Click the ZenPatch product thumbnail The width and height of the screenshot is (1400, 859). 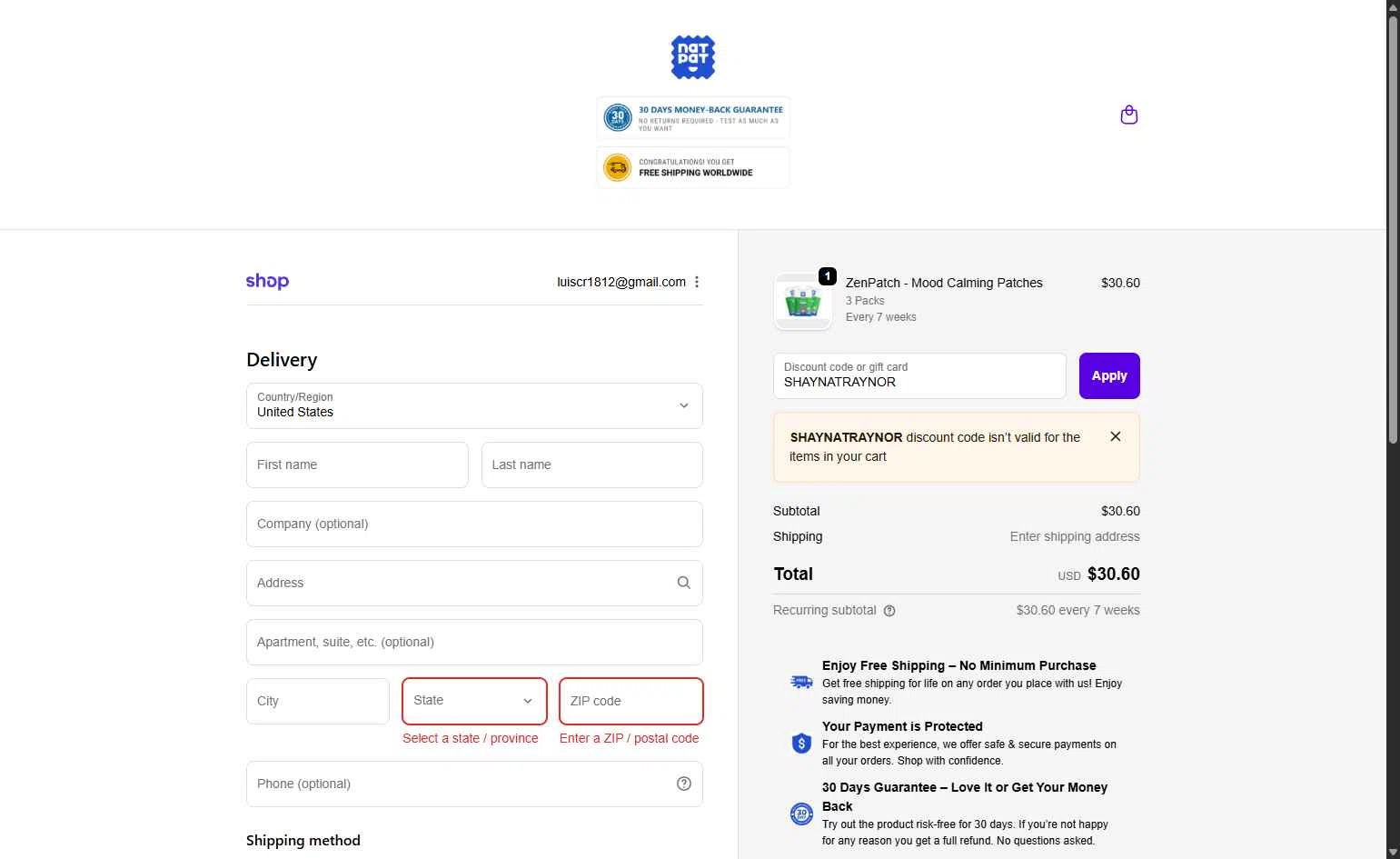(x=803, y=301)
